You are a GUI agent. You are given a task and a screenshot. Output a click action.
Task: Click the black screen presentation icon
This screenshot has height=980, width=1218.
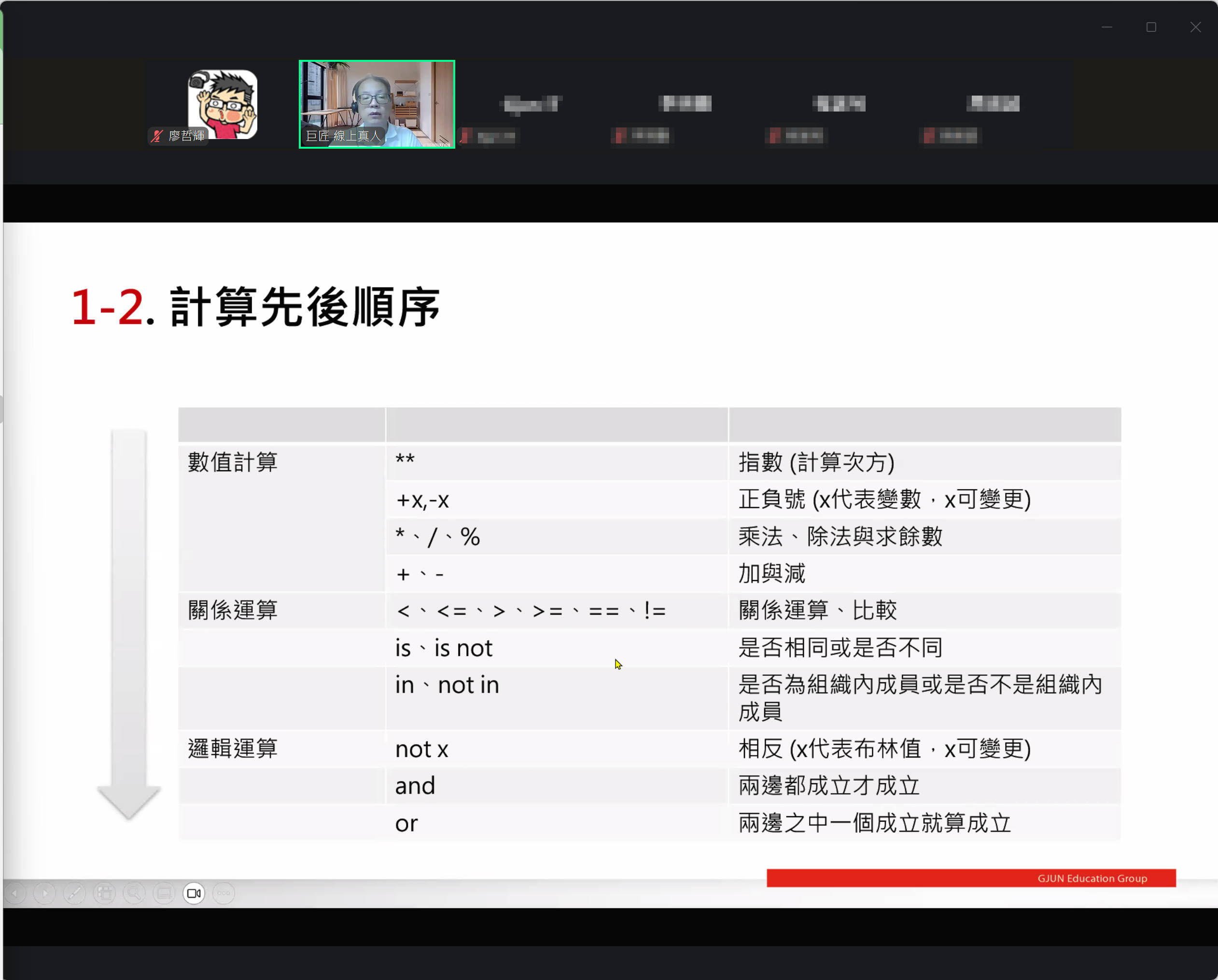tap(165, 893)
